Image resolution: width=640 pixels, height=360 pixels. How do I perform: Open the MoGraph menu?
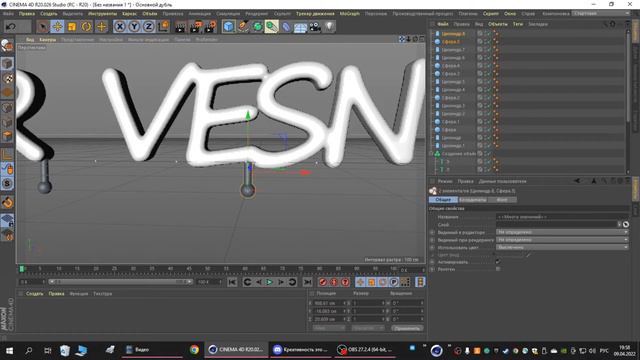click(x=350, y=14)
